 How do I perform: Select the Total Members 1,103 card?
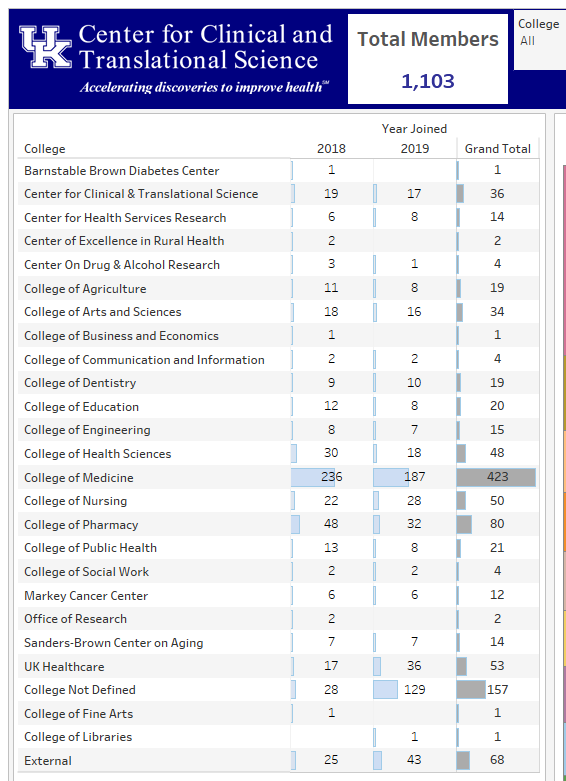tap(427, 59)
